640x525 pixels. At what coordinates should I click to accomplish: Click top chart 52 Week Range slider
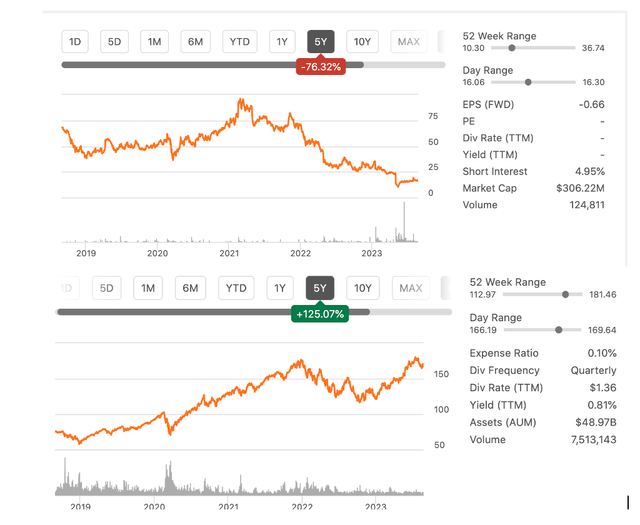[x=512, y=48]
